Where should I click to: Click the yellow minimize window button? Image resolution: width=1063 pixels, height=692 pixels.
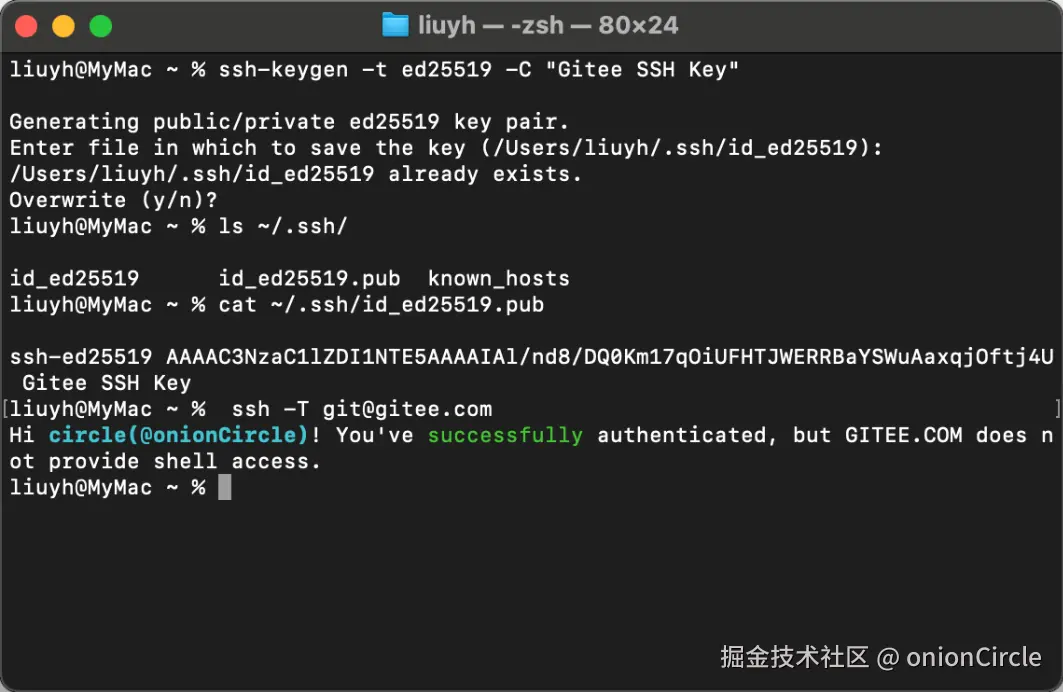[64, 26]
